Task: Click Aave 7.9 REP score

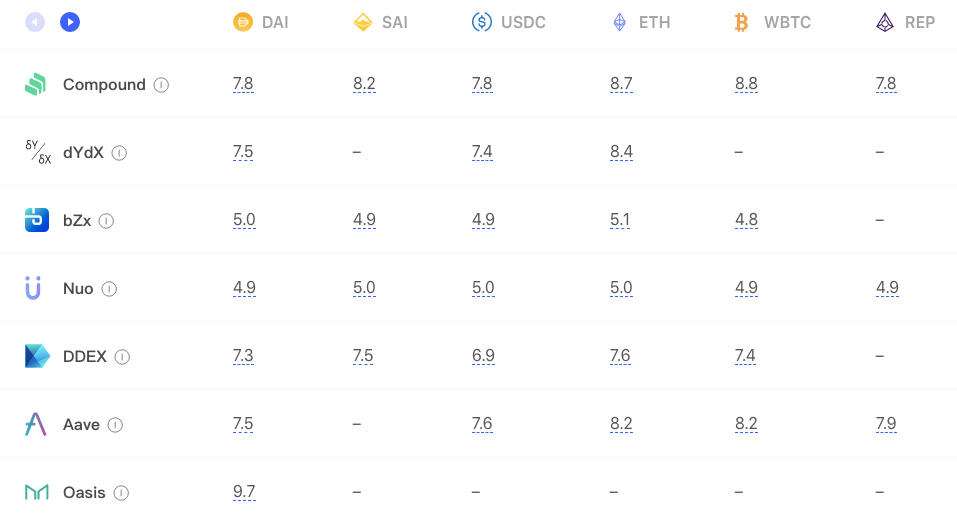Action: [886, 424]
